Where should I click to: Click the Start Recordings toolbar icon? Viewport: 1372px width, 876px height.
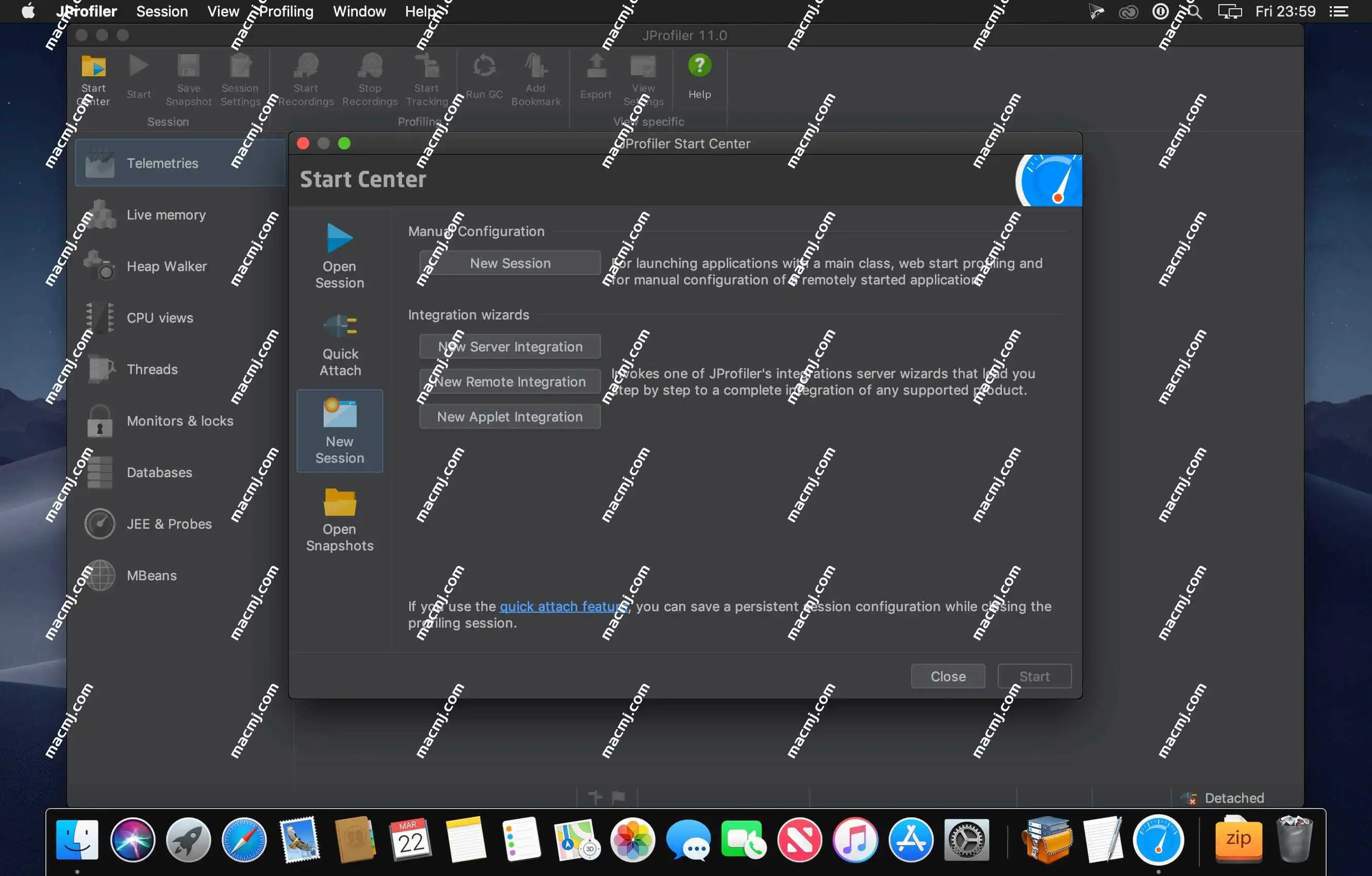pos(306,66)
